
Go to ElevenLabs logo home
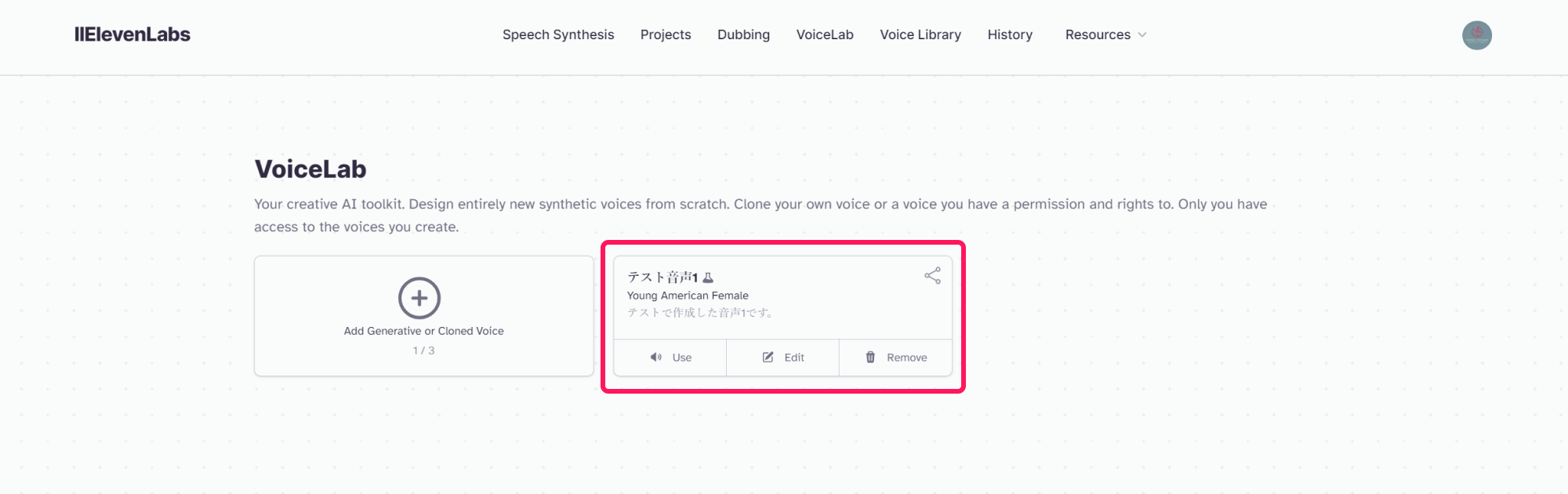[132, 35]
